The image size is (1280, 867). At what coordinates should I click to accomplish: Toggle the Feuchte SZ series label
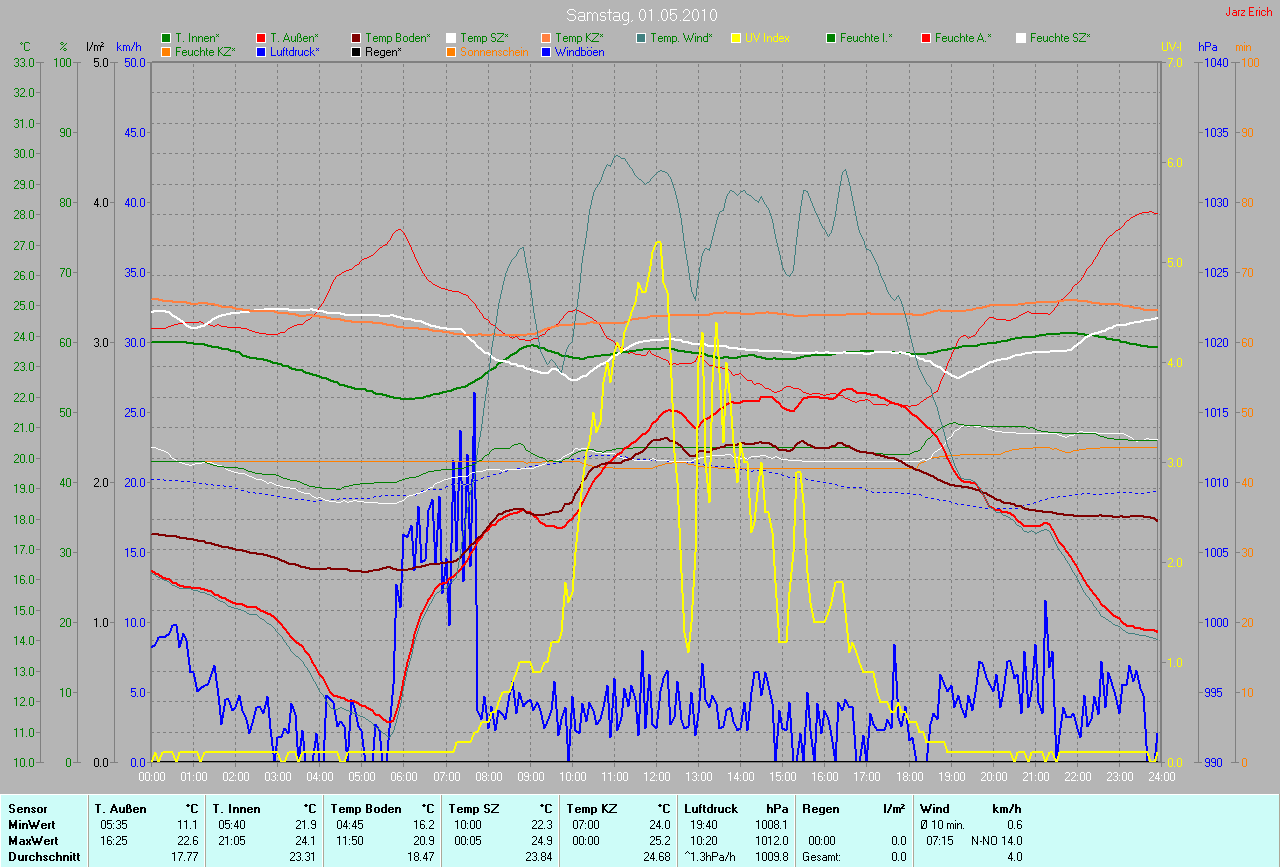(1059, 38)
